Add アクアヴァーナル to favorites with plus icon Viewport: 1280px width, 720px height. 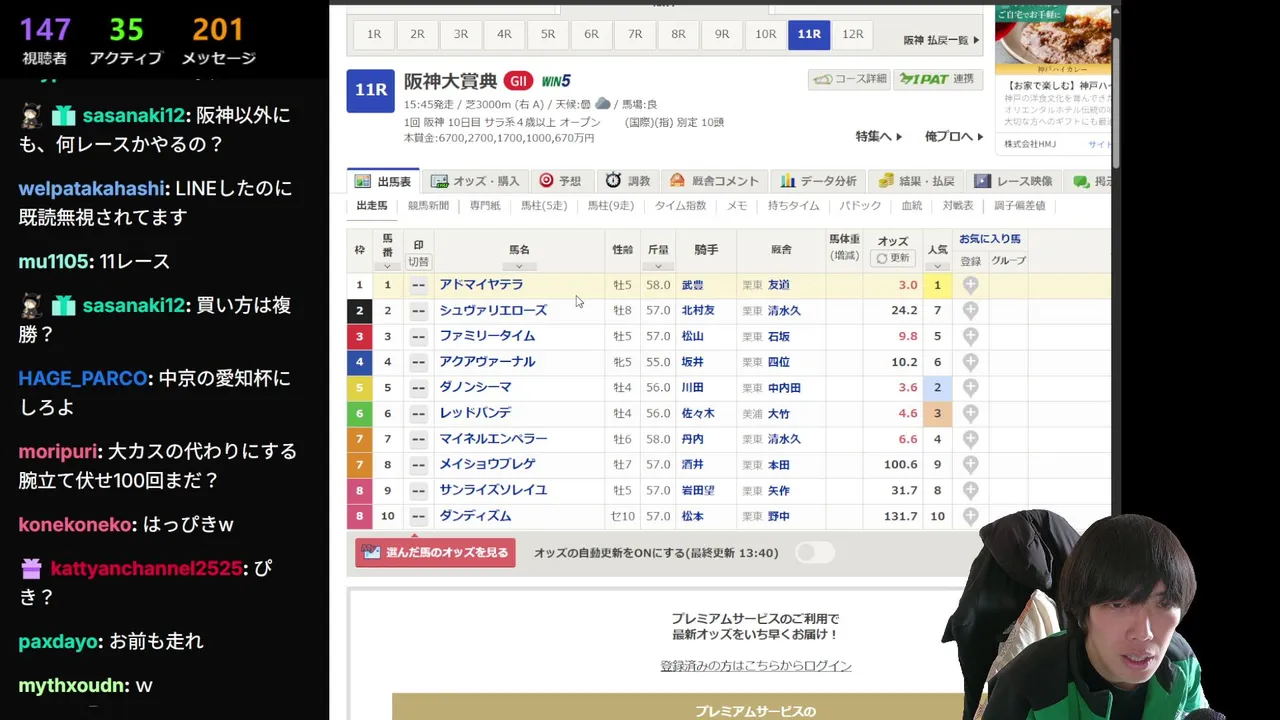970,362
